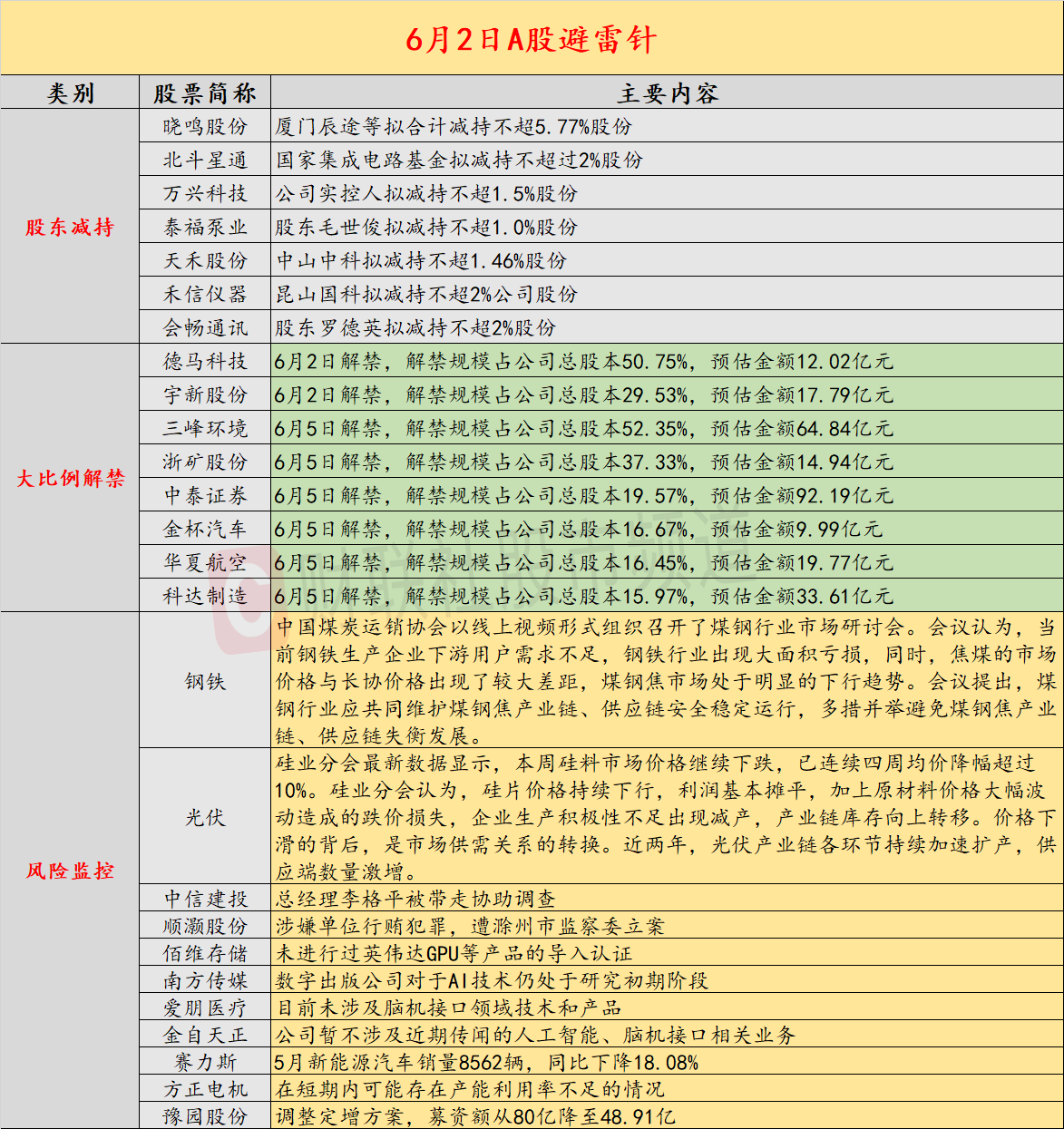Select the 类别 column header
Screen dimensions: 1064x1129
coord(70,92)
